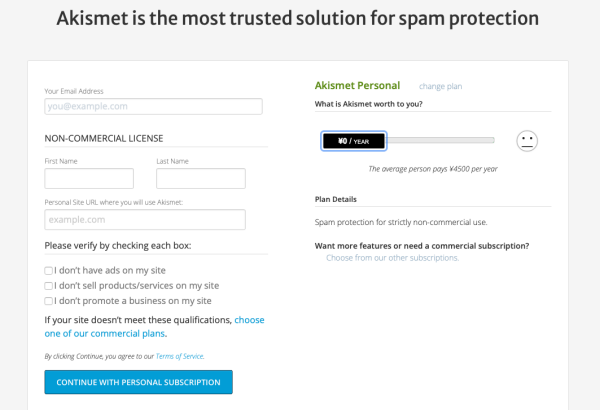Image resolution: width=600 pixels, height=410 pixels.
Task: Click the Personal Site URL field
Action: [145, 219]
